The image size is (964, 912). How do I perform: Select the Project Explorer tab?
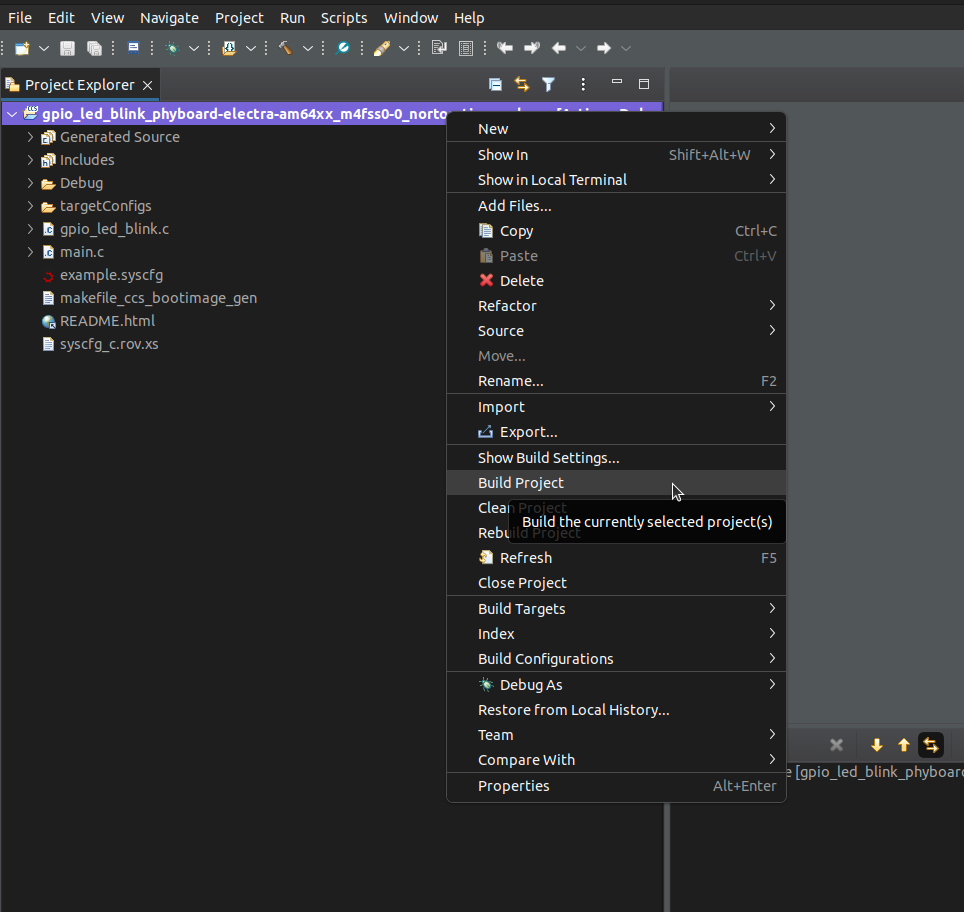pos(80,85)
